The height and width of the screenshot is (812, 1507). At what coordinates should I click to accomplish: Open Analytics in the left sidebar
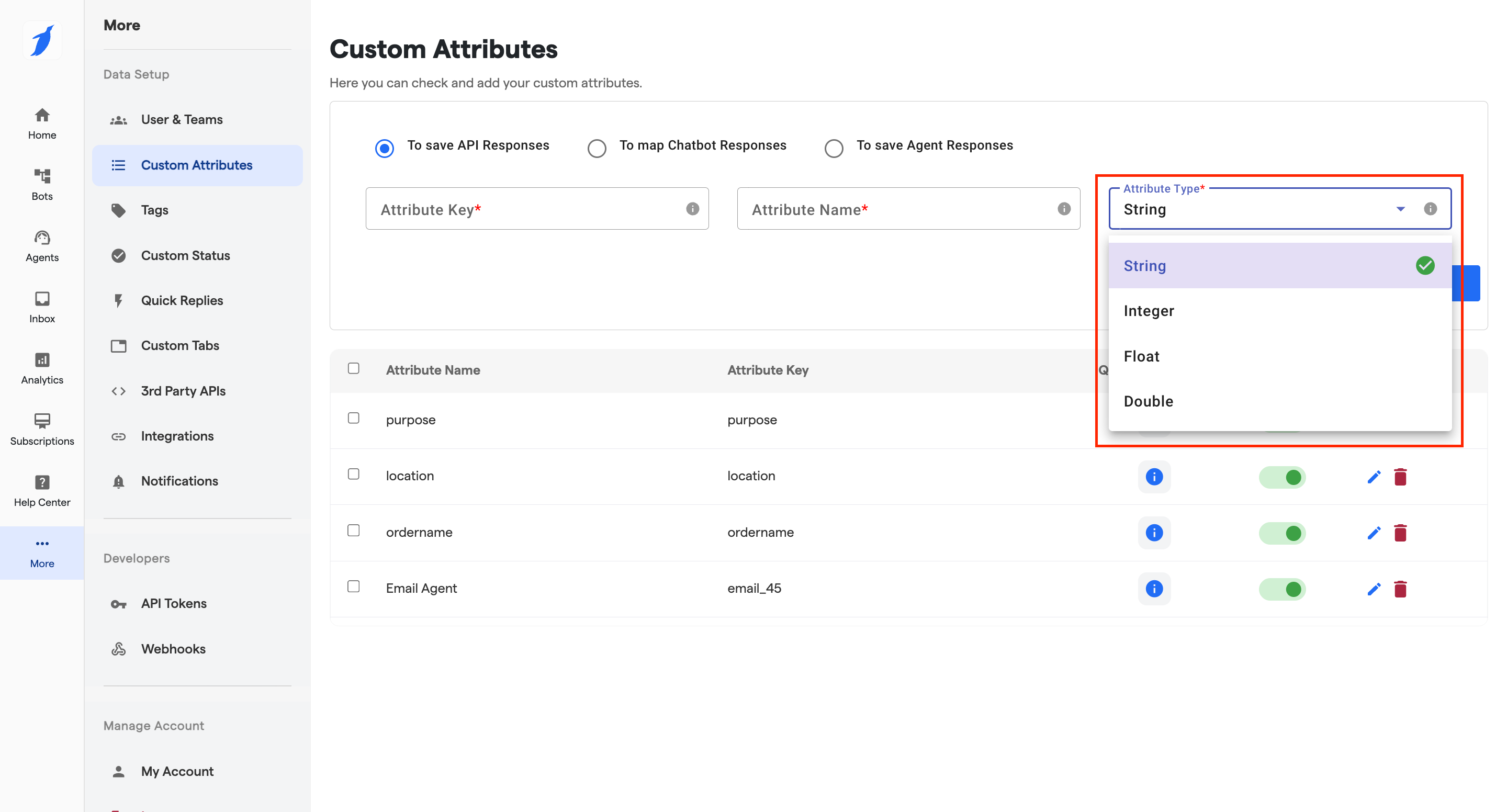[41, 368]
